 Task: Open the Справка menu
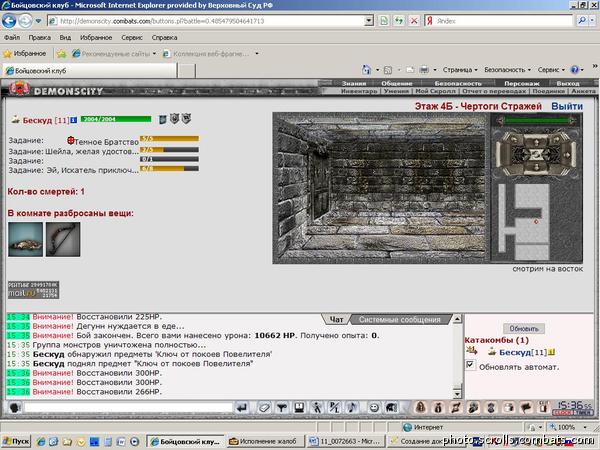(164, 38)
